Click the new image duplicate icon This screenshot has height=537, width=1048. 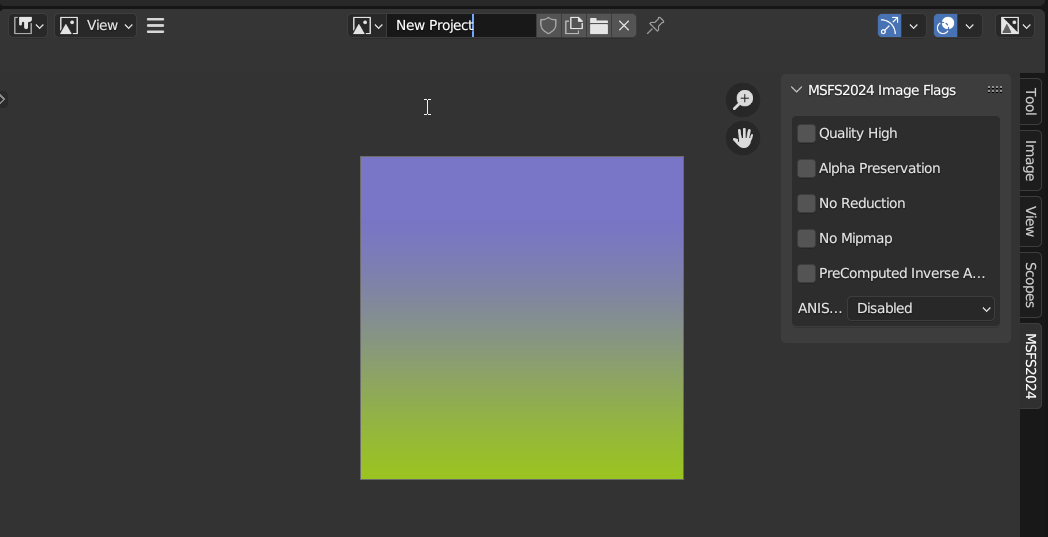pos(573,25)
